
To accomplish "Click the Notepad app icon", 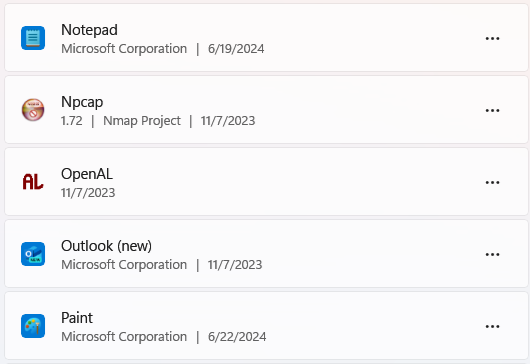I will 33,38.
